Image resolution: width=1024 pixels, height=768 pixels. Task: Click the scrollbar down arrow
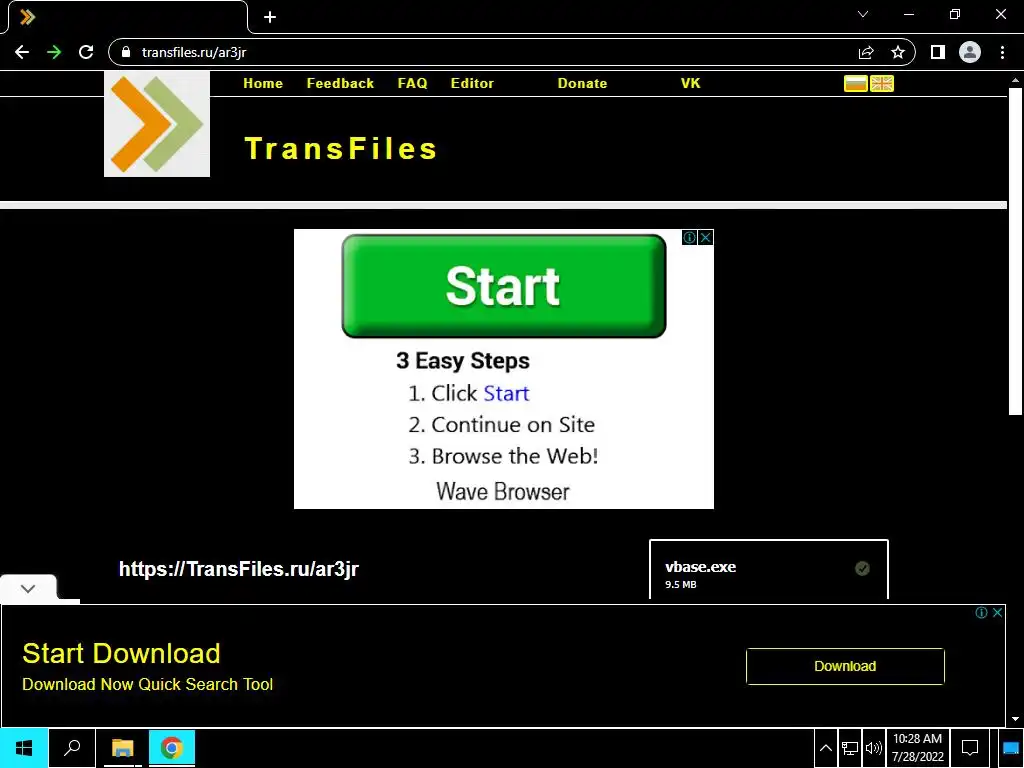coord(1015,719)
